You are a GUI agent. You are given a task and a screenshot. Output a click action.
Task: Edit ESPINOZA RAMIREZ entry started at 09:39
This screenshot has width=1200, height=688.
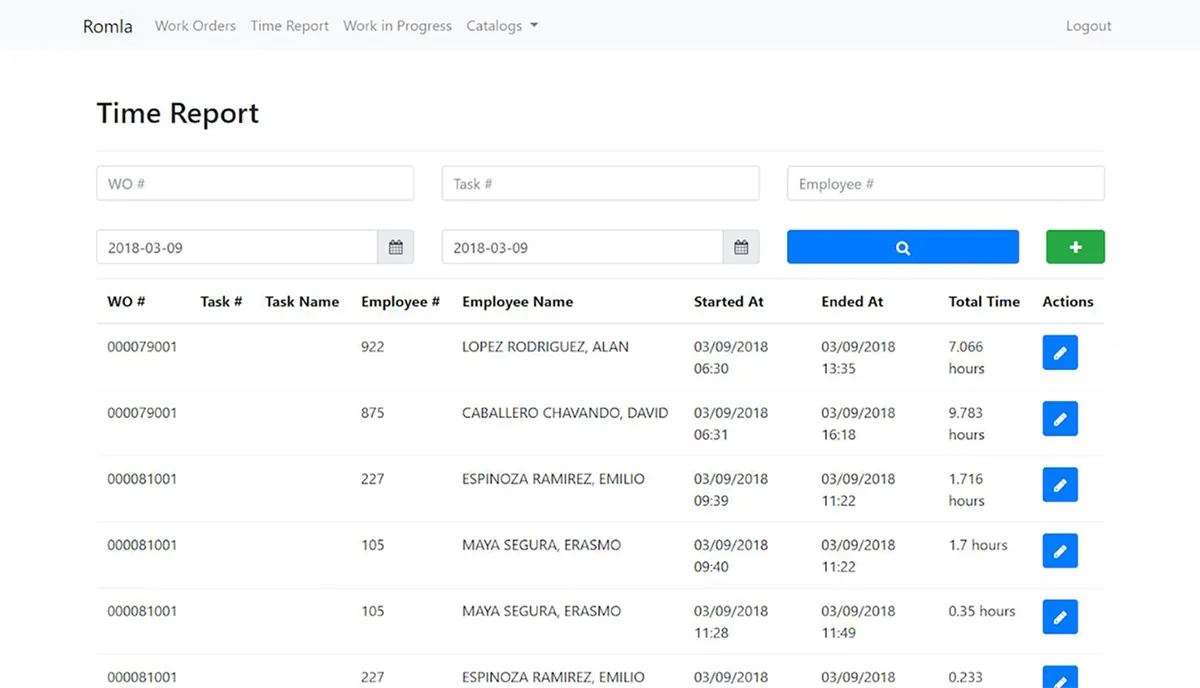pyautogui.click(x=1060, y=485)
